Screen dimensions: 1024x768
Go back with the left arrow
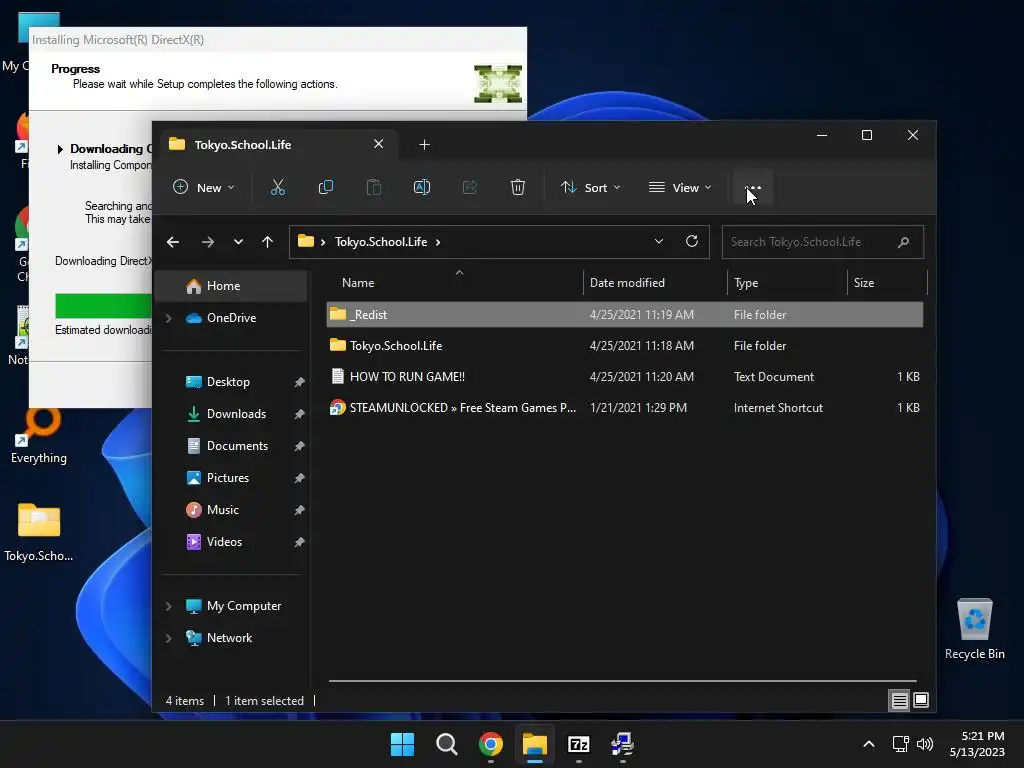click(173, 242)
